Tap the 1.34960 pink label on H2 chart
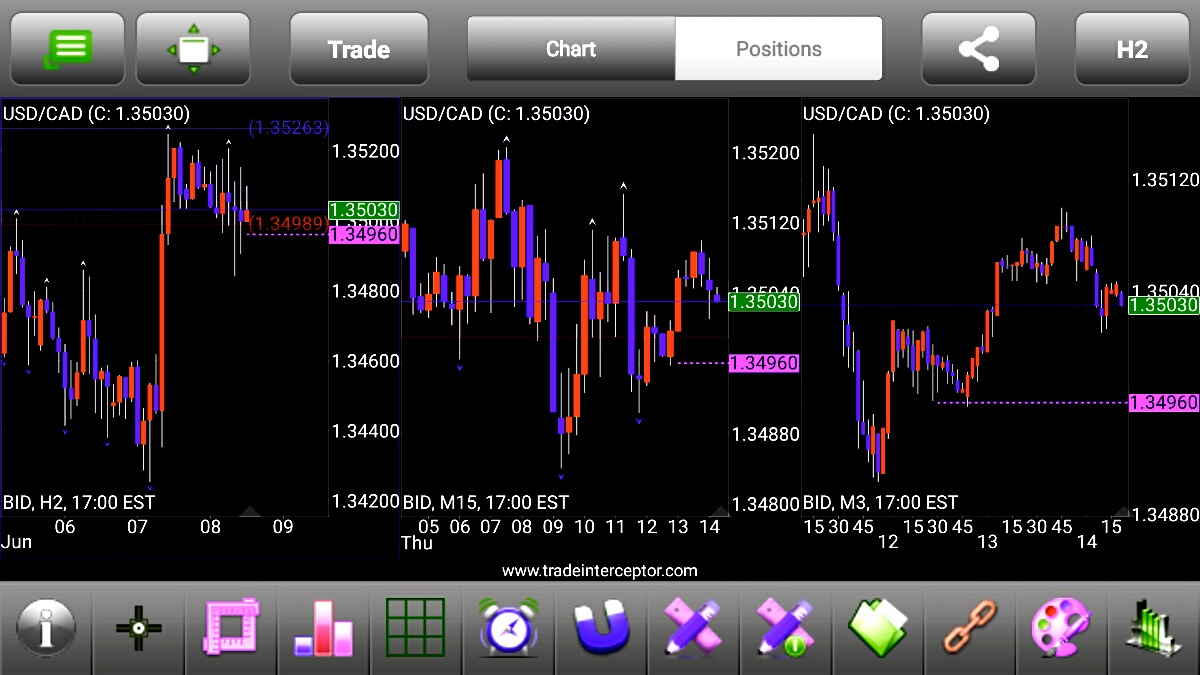Image resolution: width=1200 pixels, height=675 pixels. [x=364, y=234]
